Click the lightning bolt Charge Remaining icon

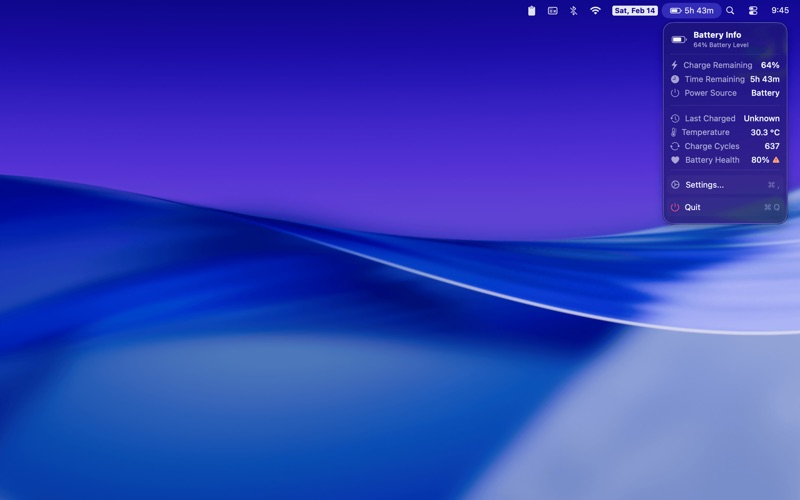674,65
